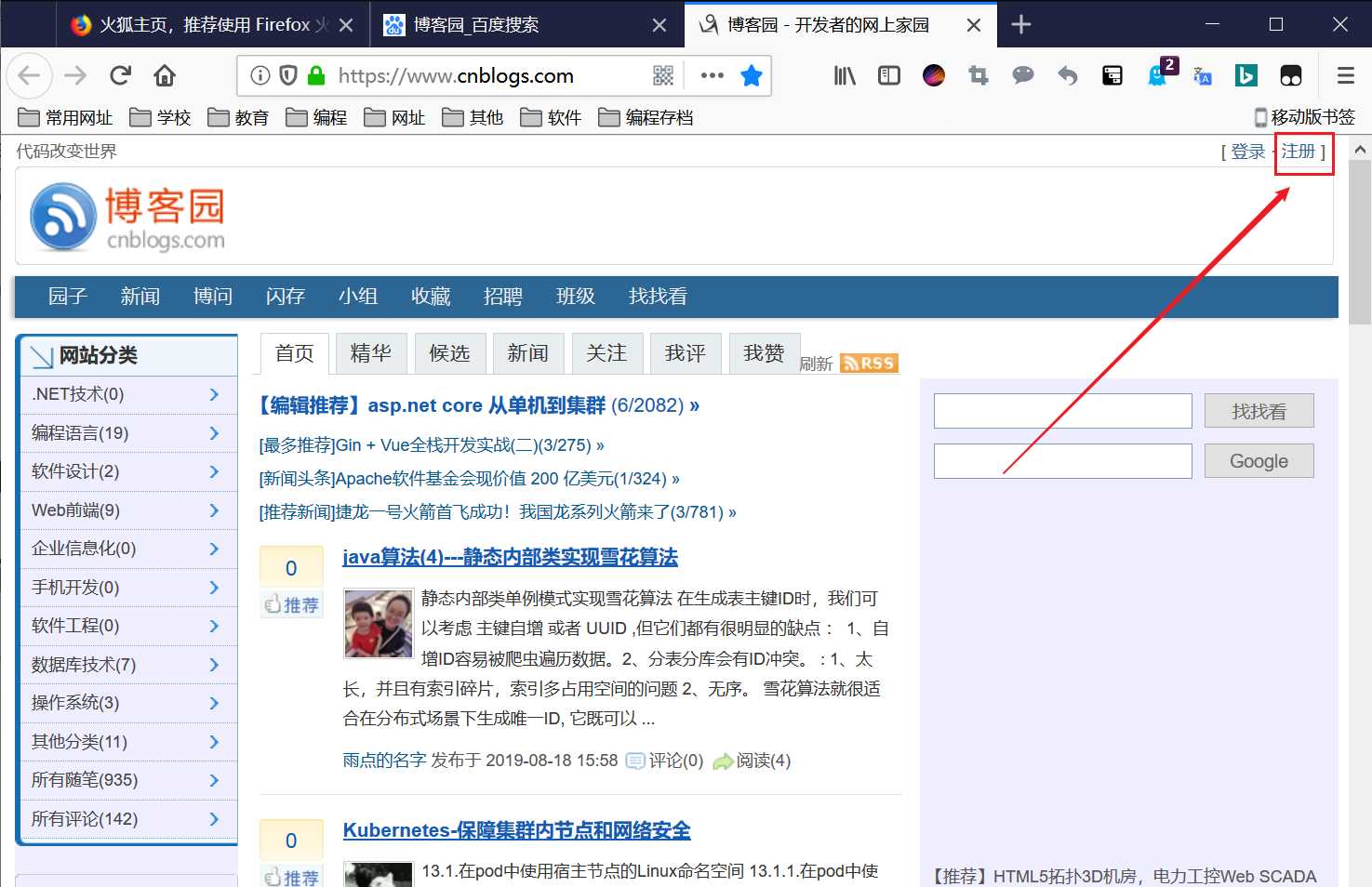Open the Firefox home page icon
This screenshot has height=887, width=1372.
[x=165, y=75]
